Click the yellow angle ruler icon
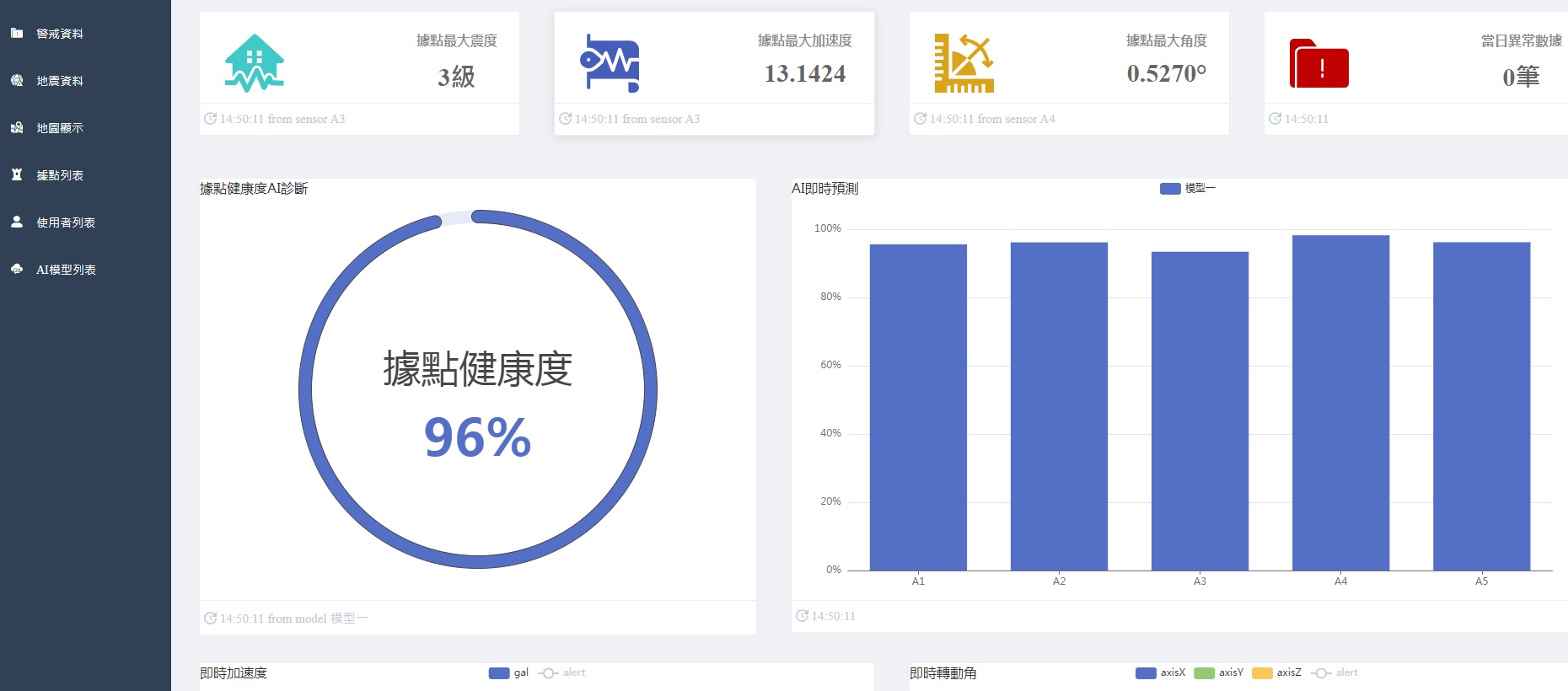Screen dimensions: 1568x691 [x=964, y=63]
